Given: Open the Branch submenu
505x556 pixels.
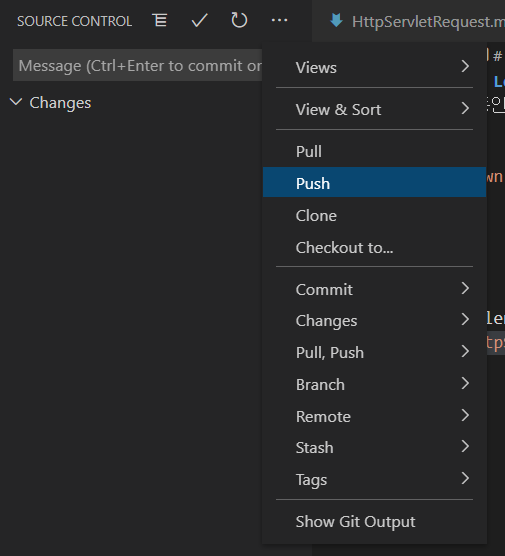Looking at the screenshot, I should [x=374, y=384].
